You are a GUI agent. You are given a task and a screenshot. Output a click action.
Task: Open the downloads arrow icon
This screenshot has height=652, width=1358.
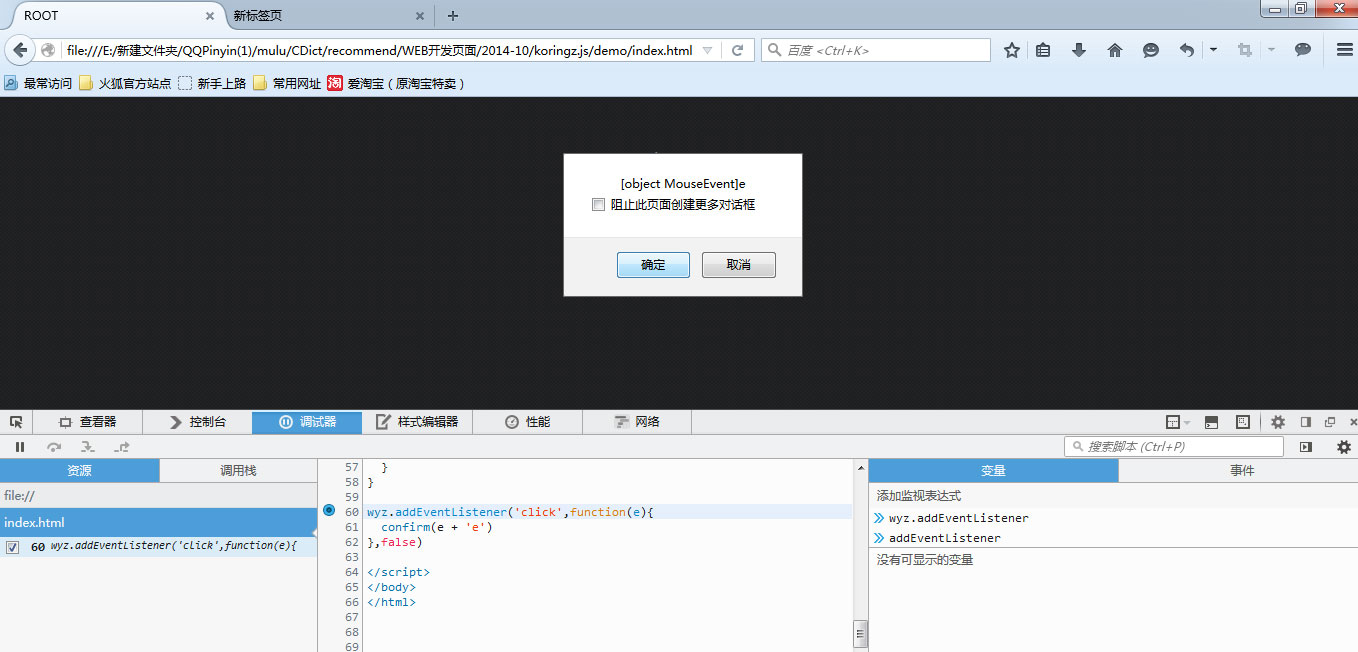(1079, 50)
